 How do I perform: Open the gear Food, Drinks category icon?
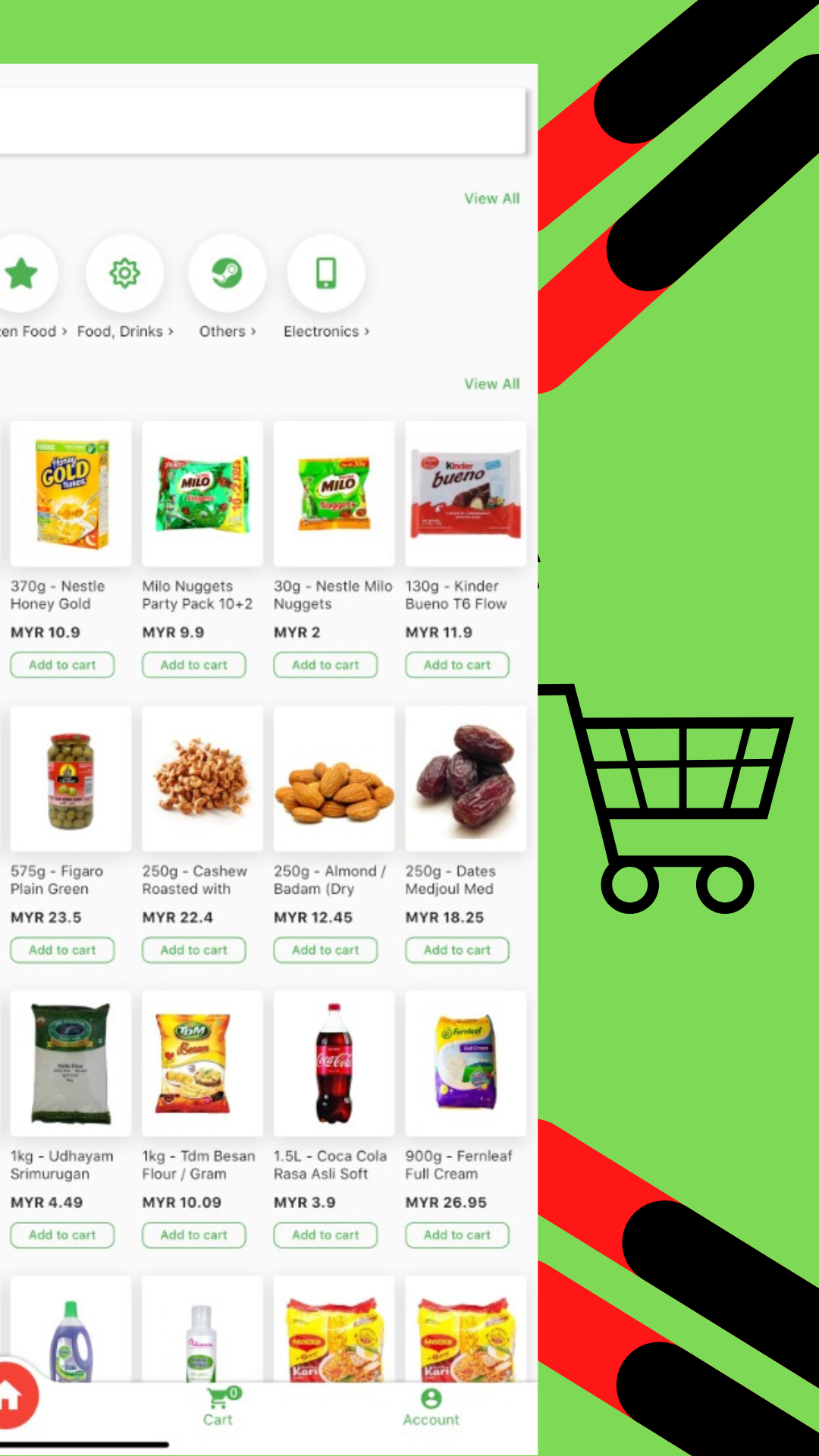click(125, 273)
